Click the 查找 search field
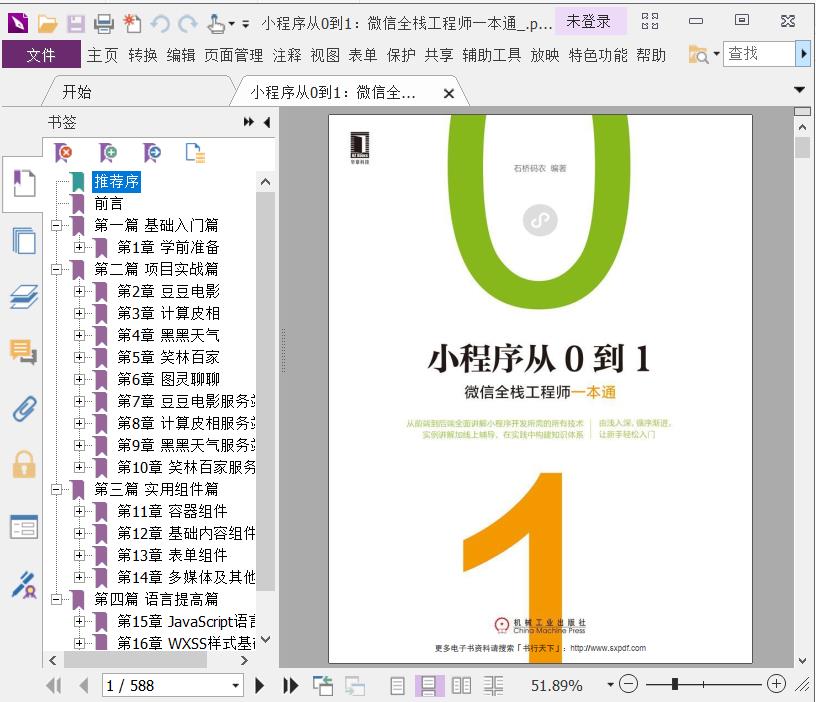The width and height of the screenshot is (816, 702). click(759, 54)
